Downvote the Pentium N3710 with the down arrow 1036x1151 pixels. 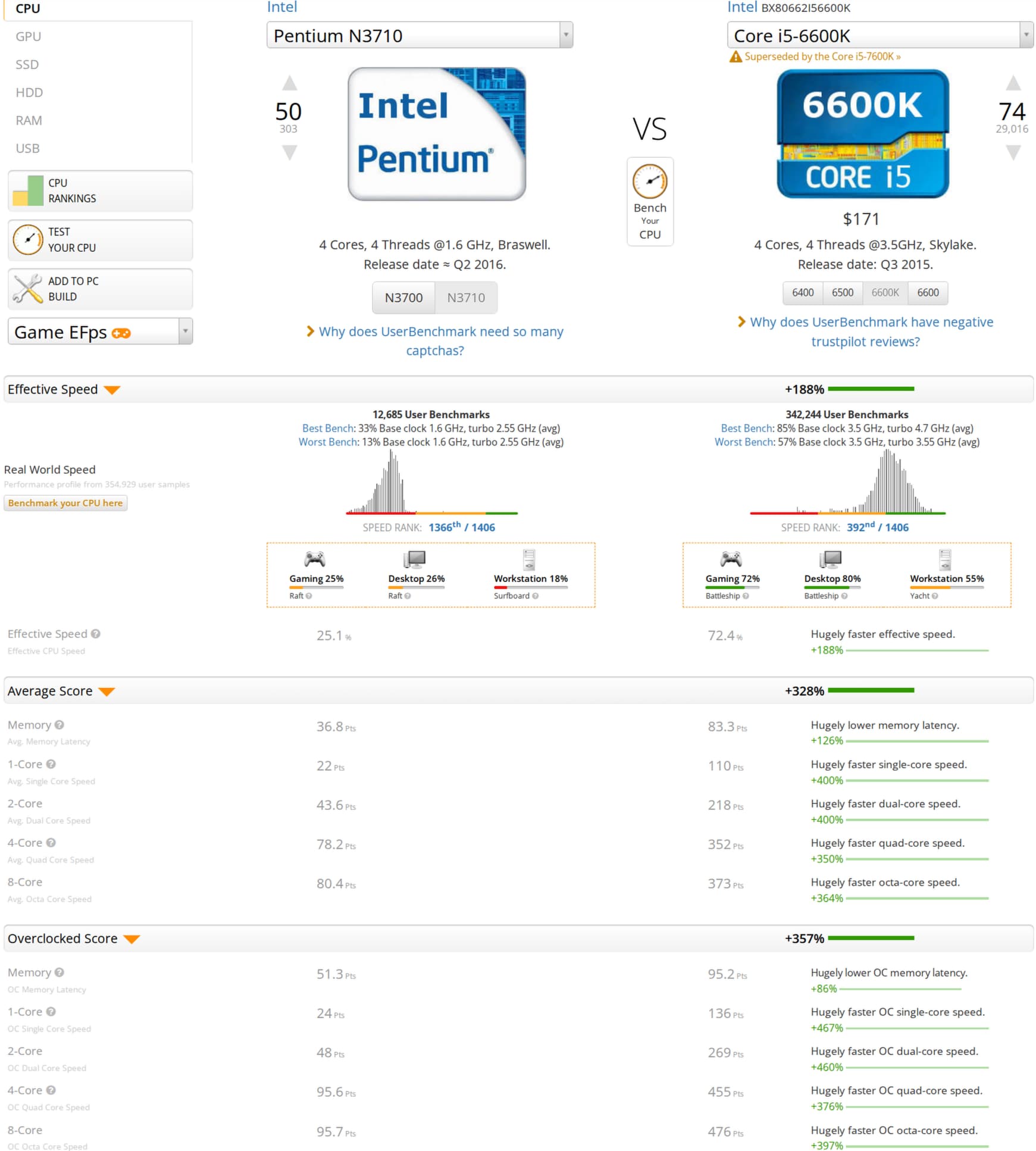[290, 153]
